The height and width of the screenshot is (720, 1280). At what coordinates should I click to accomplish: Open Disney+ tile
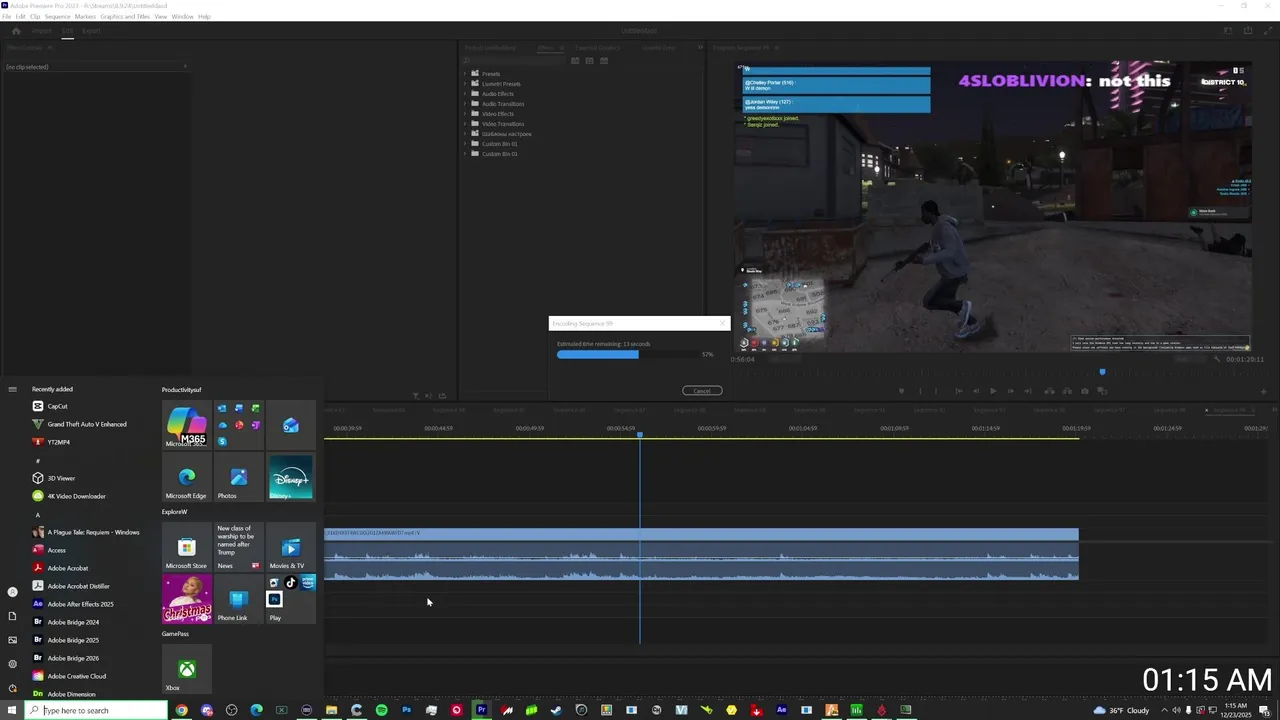[291, 477]
